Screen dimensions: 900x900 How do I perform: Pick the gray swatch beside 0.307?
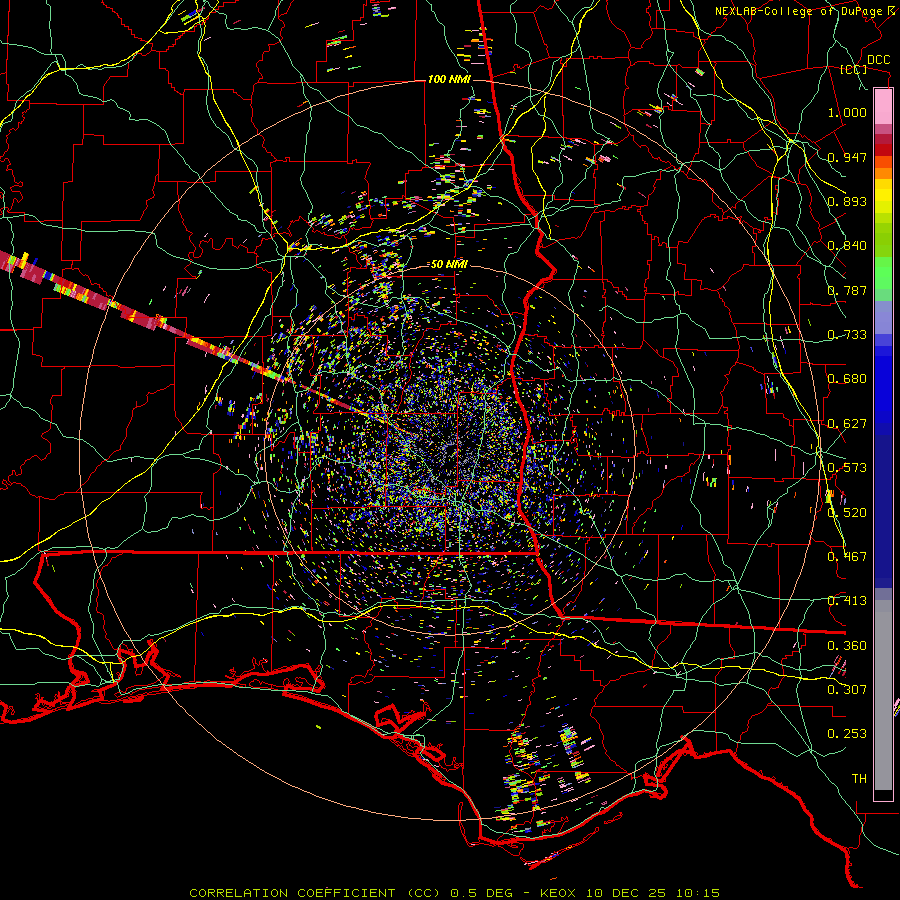coord(883,695)
